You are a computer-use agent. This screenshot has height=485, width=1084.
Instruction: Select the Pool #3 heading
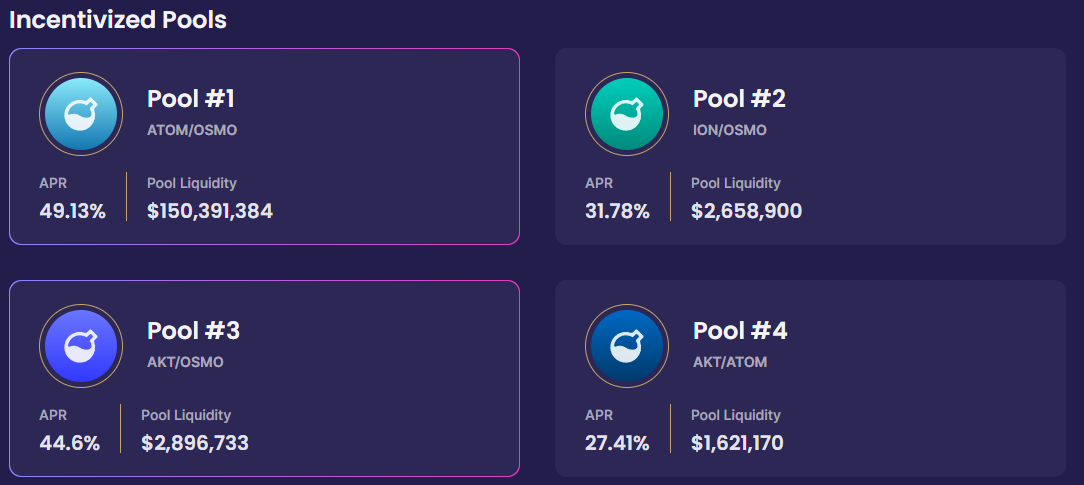[193, 331]
